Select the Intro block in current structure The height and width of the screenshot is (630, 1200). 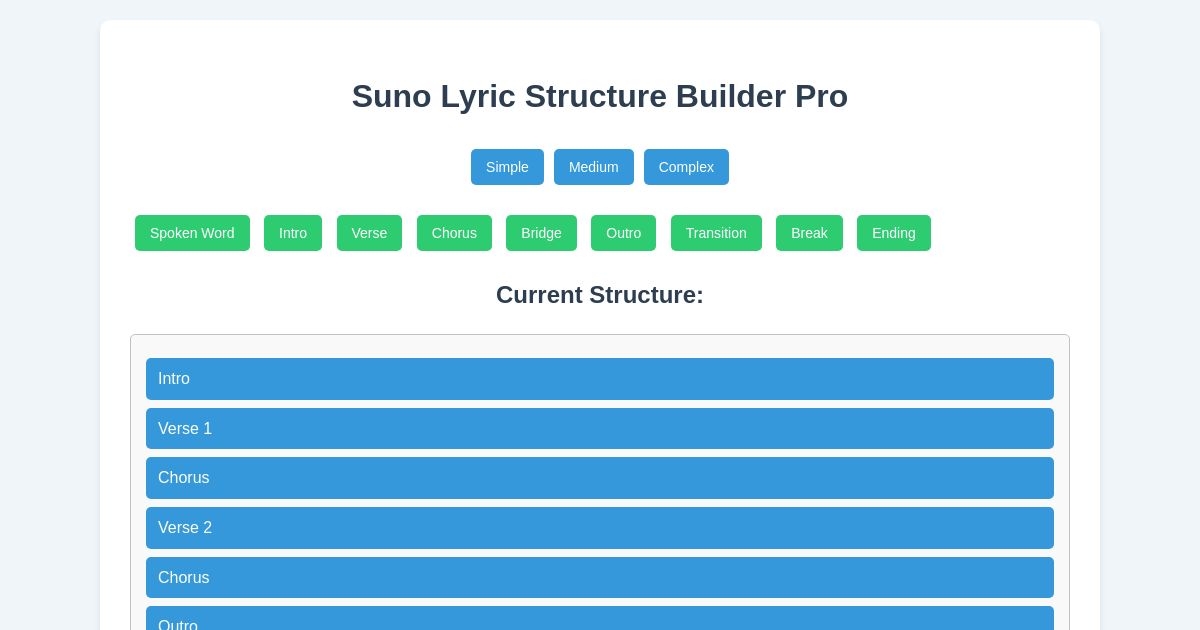tap(600, 379)
